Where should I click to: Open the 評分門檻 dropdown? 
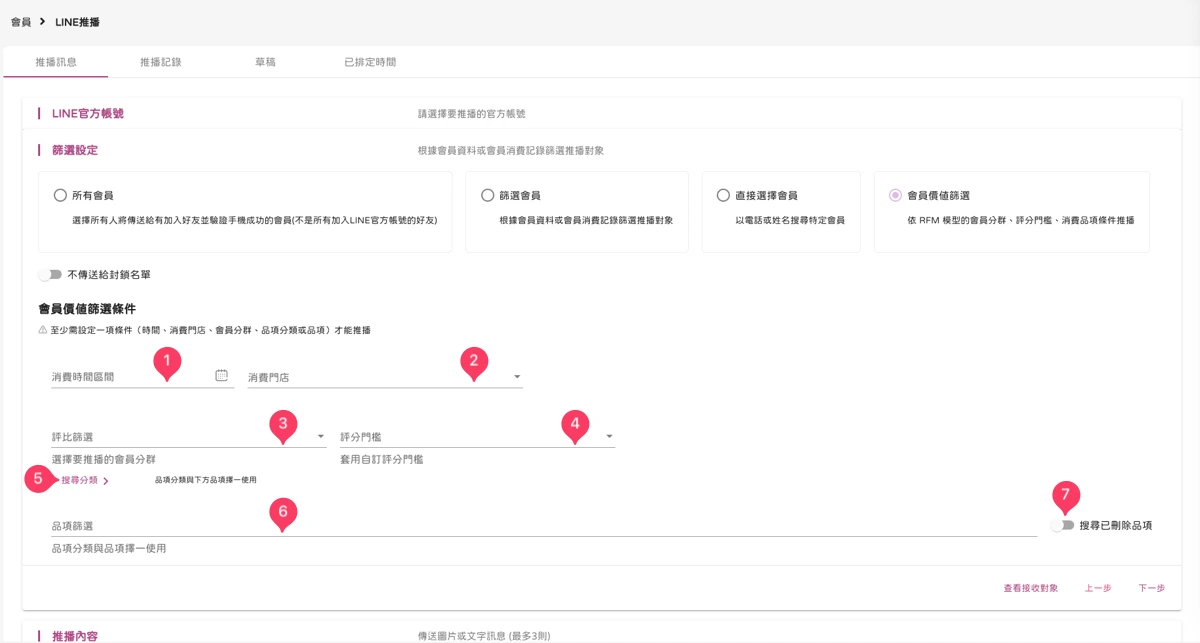477,437
